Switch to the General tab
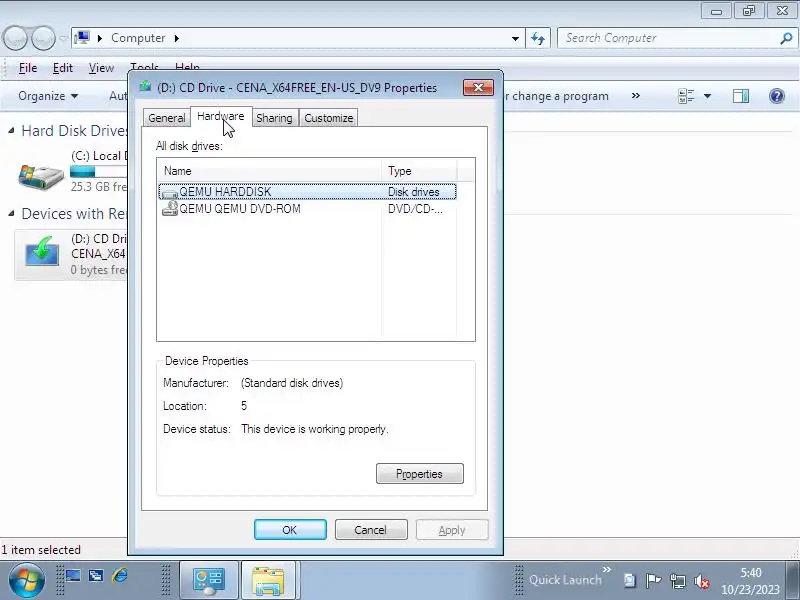Screen dimensions: 800x600 coord(166,118)
